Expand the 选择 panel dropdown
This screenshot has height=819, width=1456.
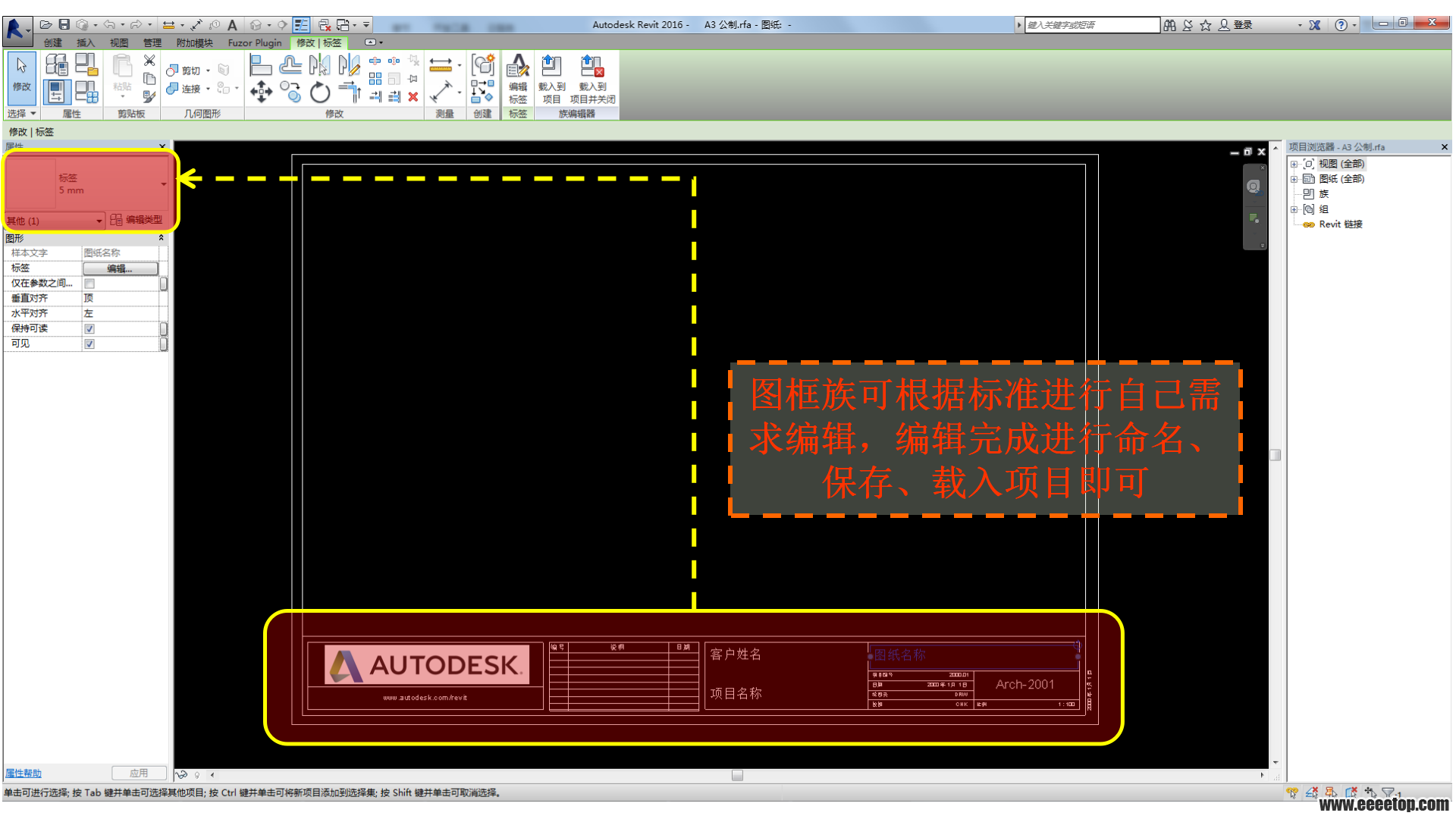[x=33, y=114]
